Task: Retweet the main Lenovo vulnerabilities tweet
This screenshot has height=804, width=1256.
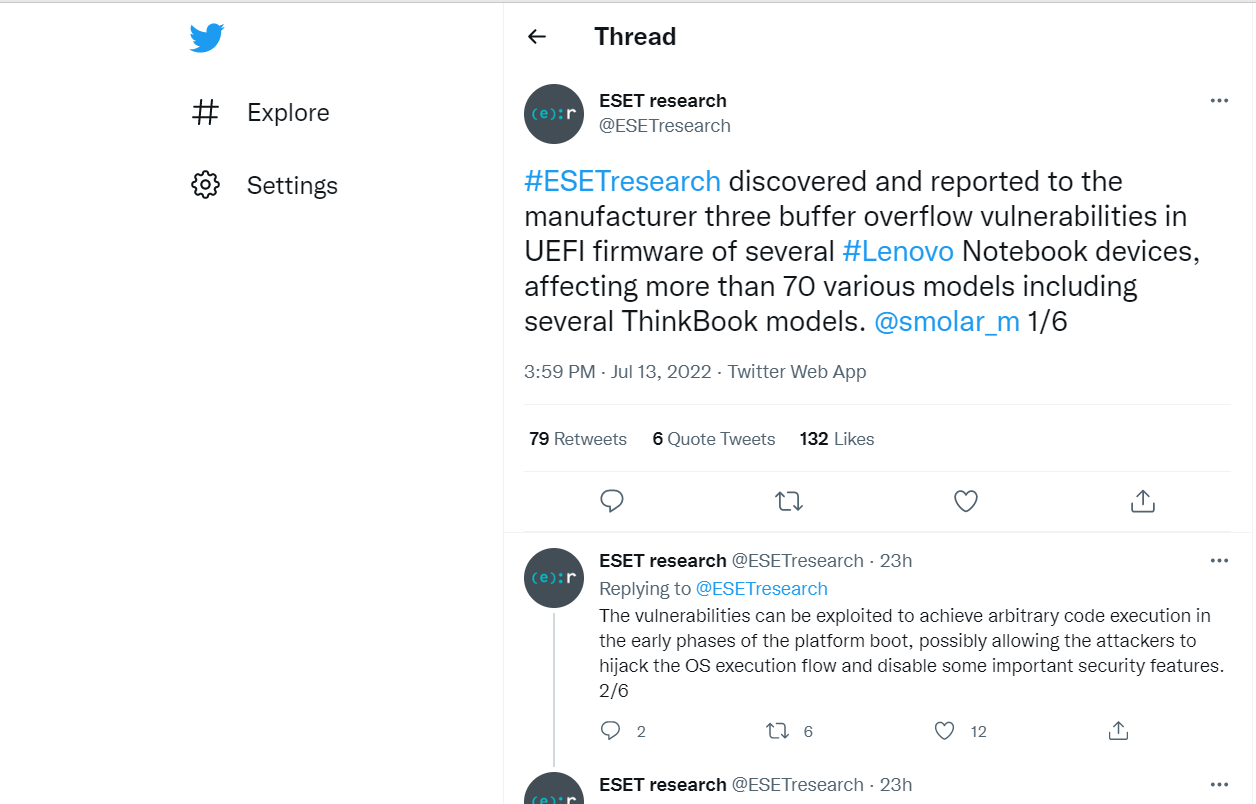Action: (789, 501)
